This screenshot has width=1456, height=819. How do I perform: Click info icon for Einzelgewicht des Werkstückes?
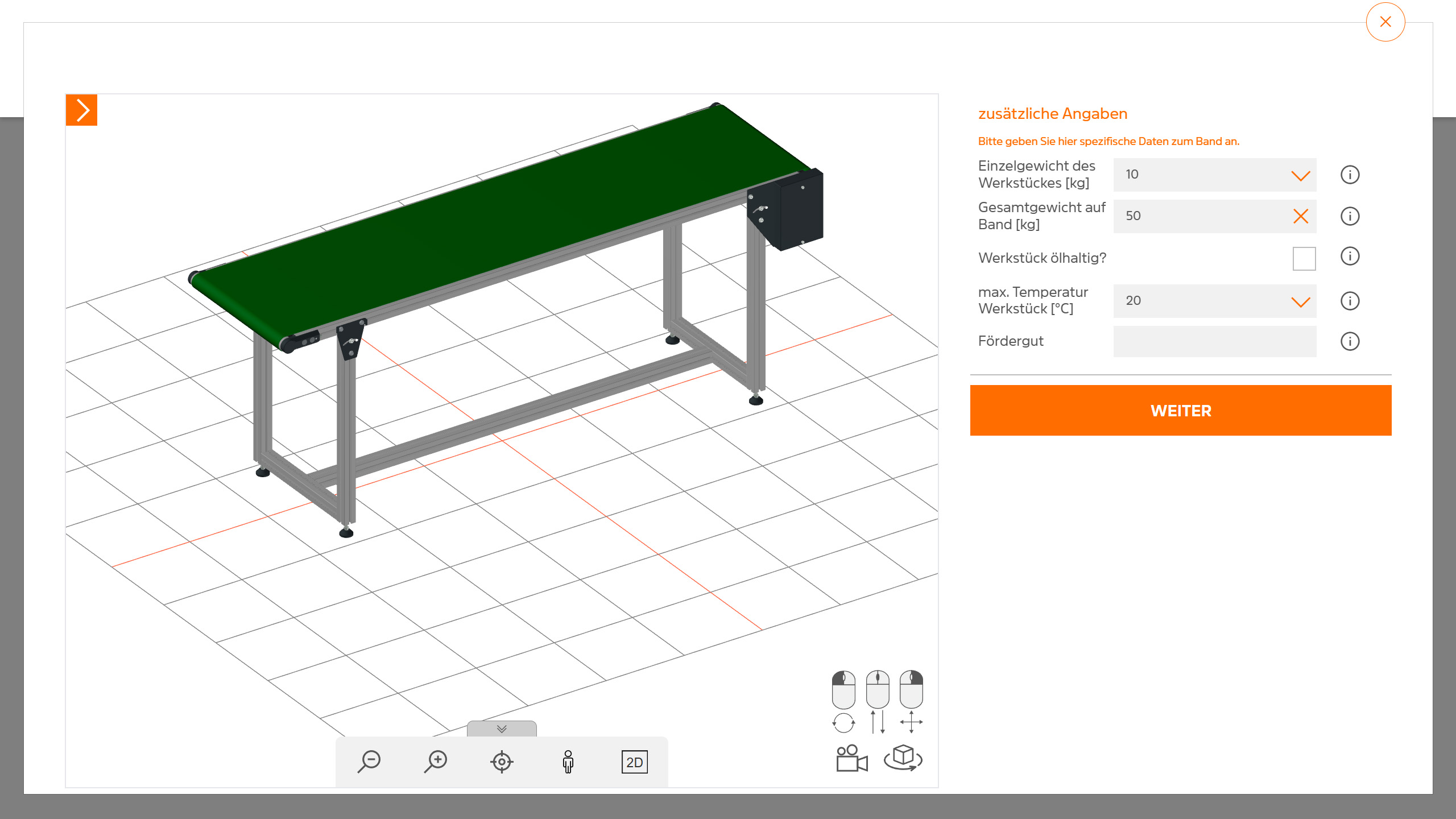(1350, 175)
